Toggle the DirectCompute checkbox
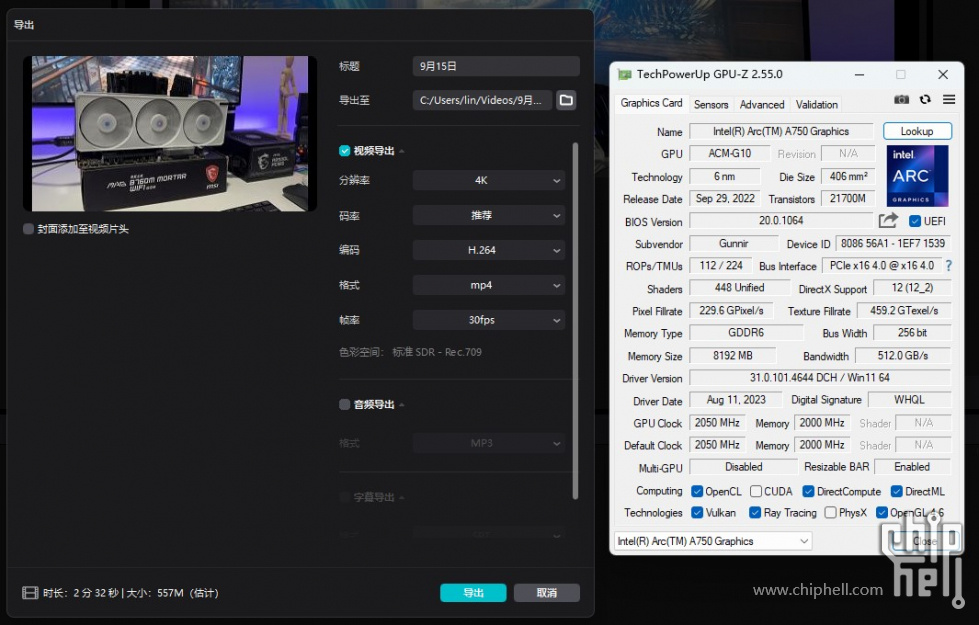 [x=809, y=491]
